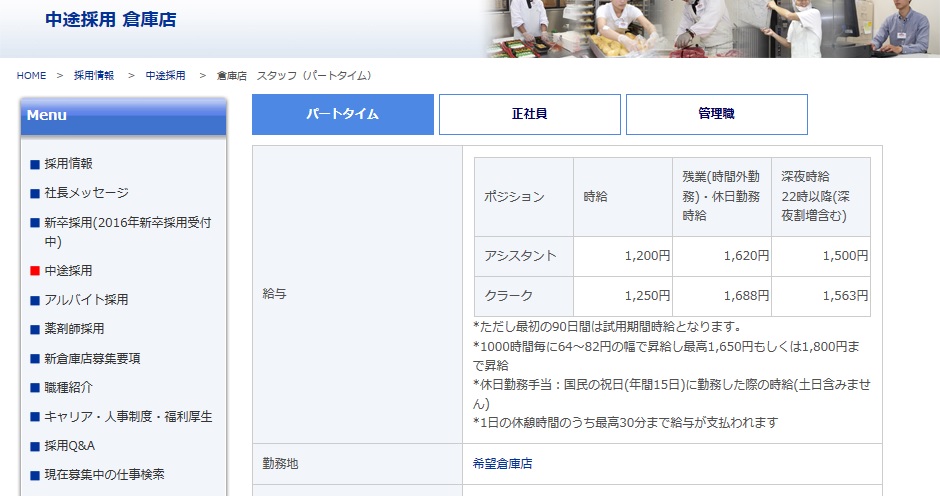Open 薬剤師採用 in sidebar menu
Screen dimensions: 940x496
[74, 329]
